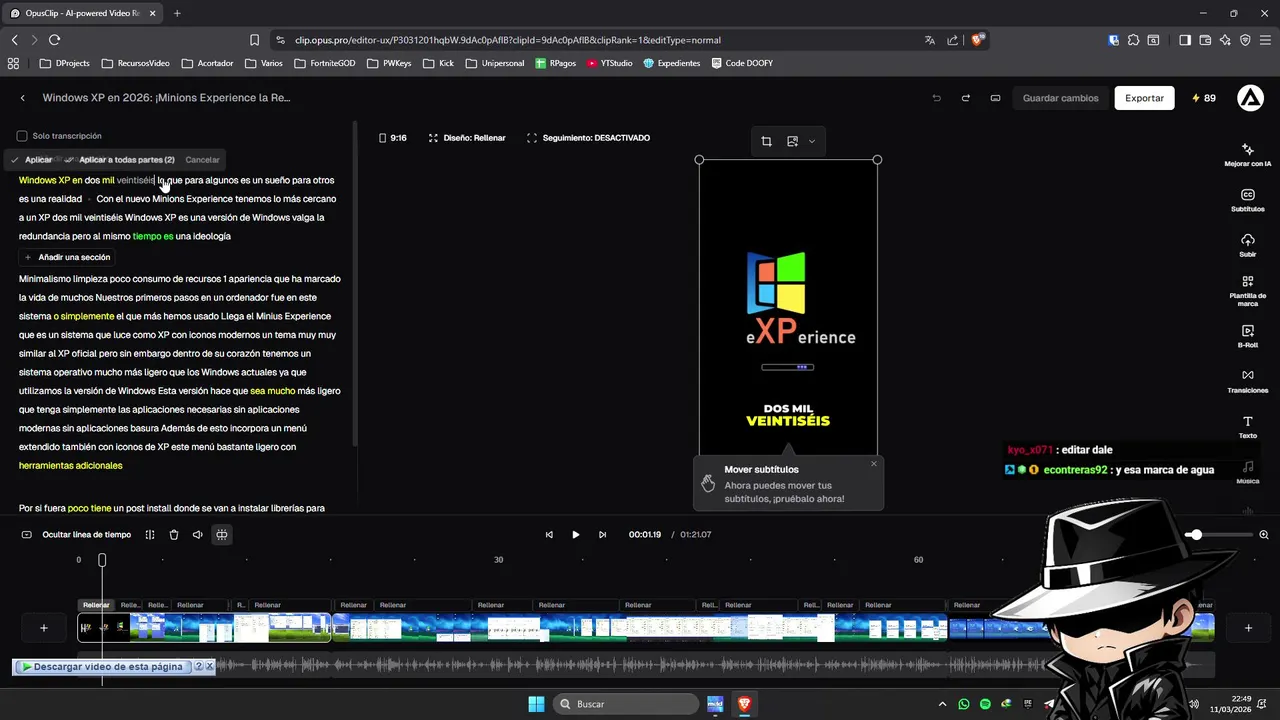This screenshot has height=720, width=1280.
Task: Skip to previous clip
Action: click(549, 535)
